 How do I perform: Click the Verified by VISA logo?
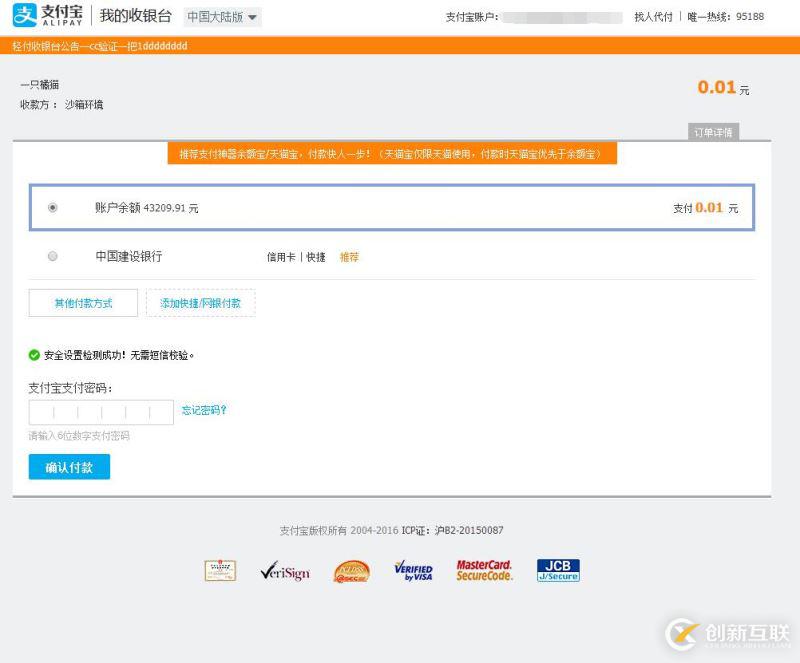pyautogui.click(x=413, y=571)
